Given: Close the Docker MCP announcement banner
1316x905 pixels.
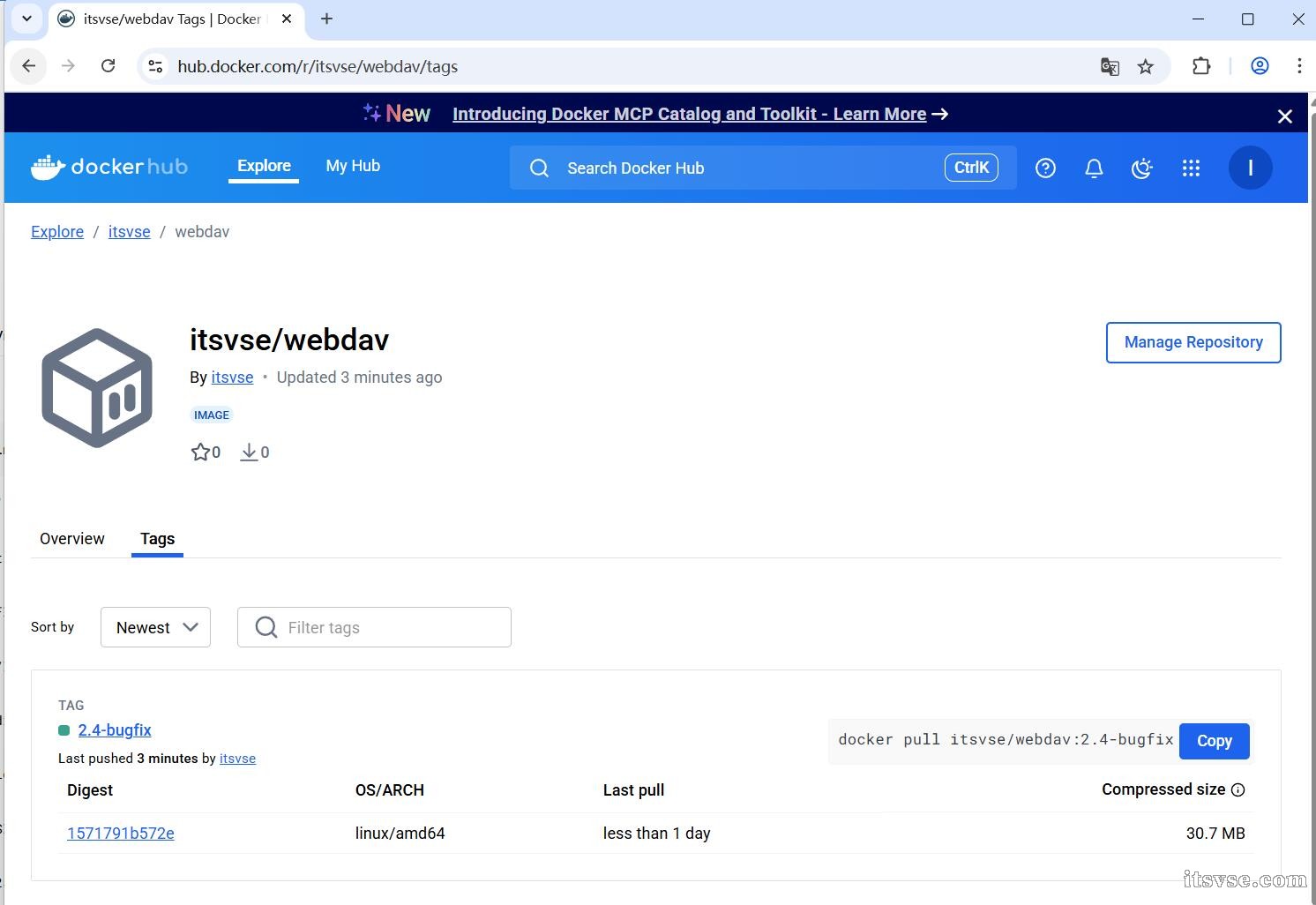Looking at the screenshot, I should (1285, 116).
